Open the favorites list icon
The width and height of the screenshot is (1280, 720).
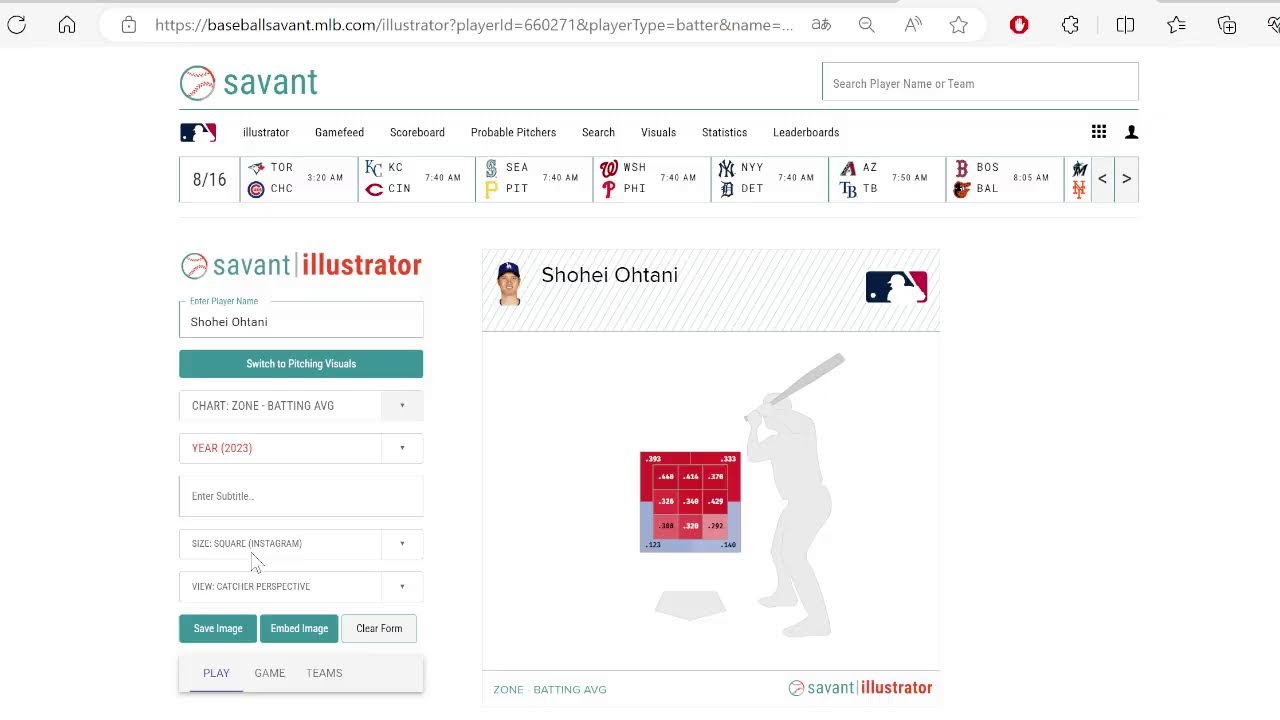coord(1176,25)
